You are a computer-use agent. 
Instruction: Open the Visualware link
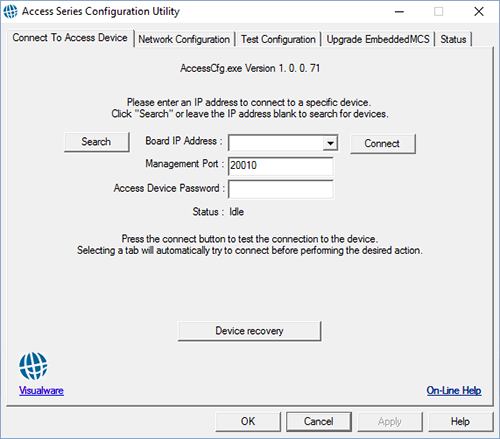41,390
